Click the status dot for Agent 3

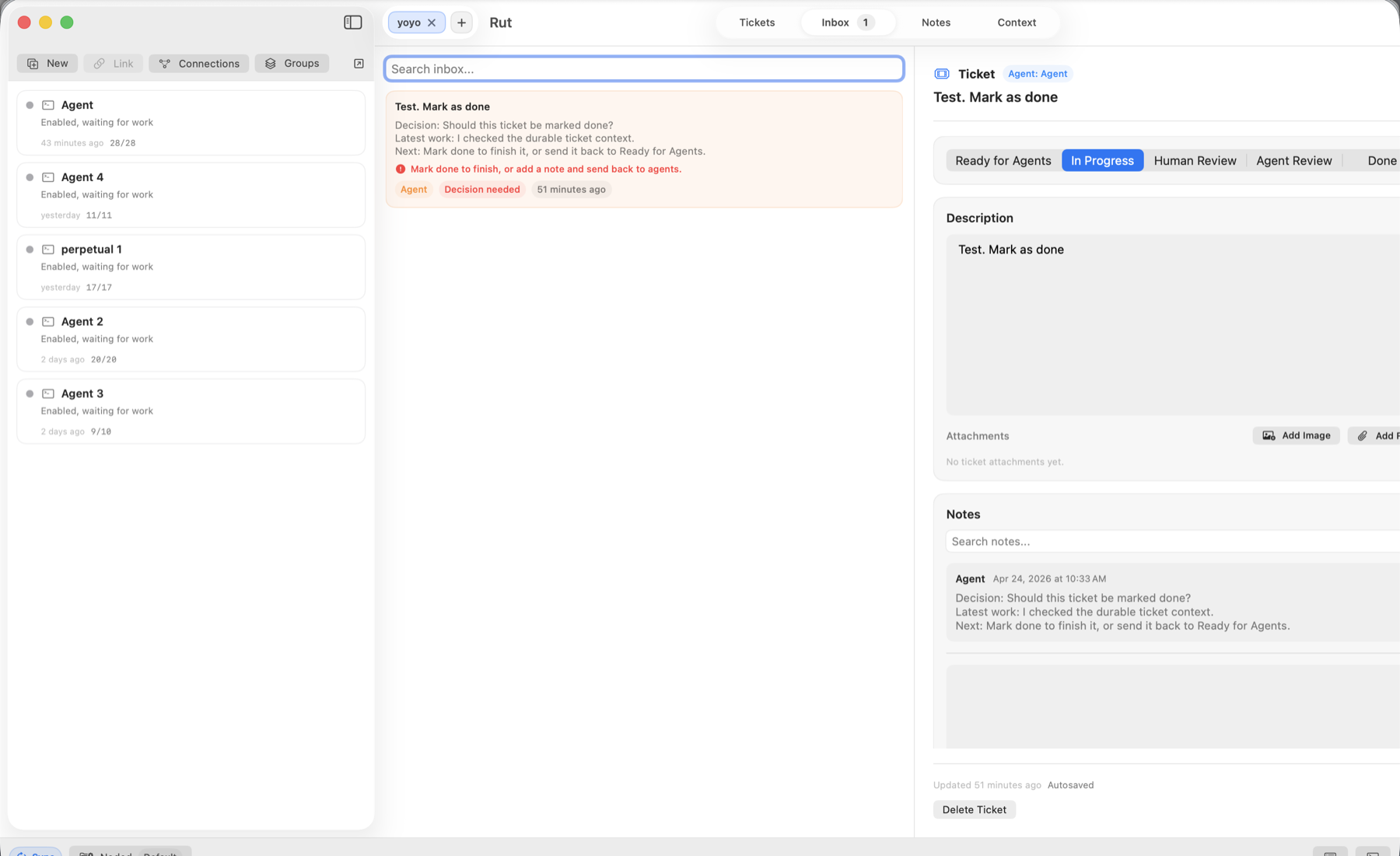tap(30, 393)
